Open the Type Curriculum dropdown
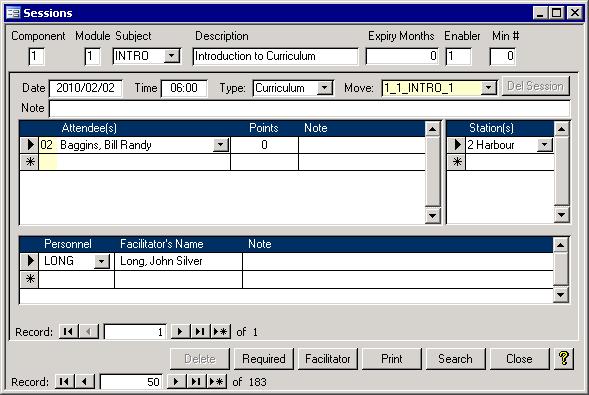The height and width of the screenshot is (395, 589). click(325, 88)
